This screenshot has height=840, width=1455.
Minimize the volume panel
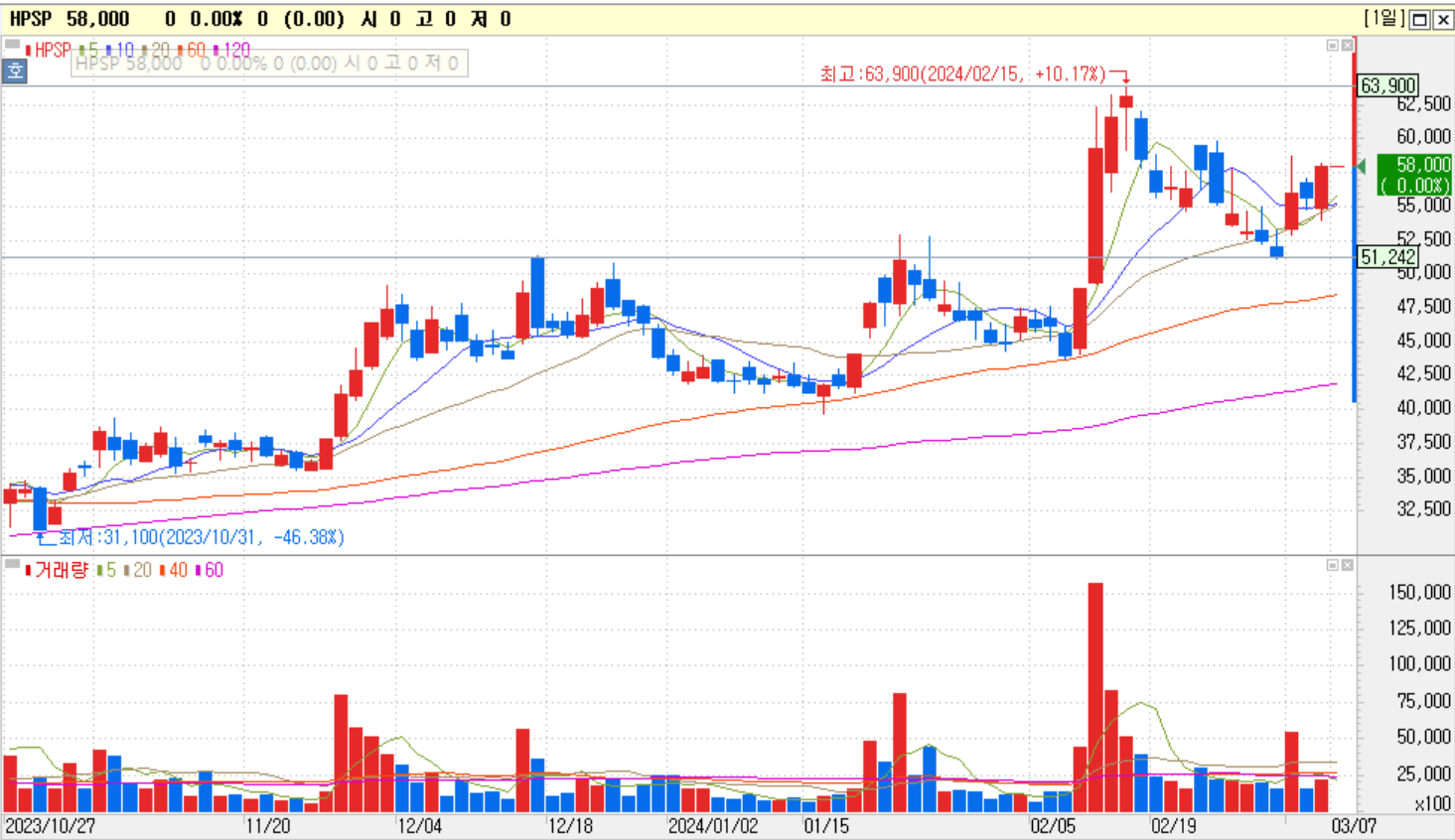click(1333, 565)
